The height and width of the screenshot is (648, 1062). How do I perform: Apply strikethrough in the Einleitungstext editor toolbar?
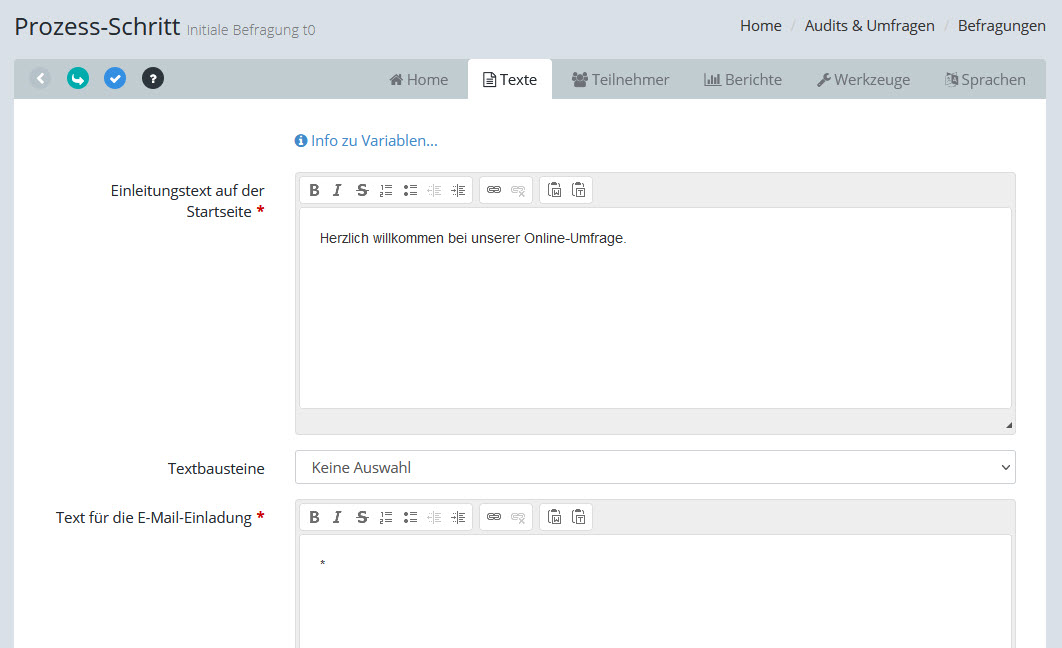click(362, 190)
